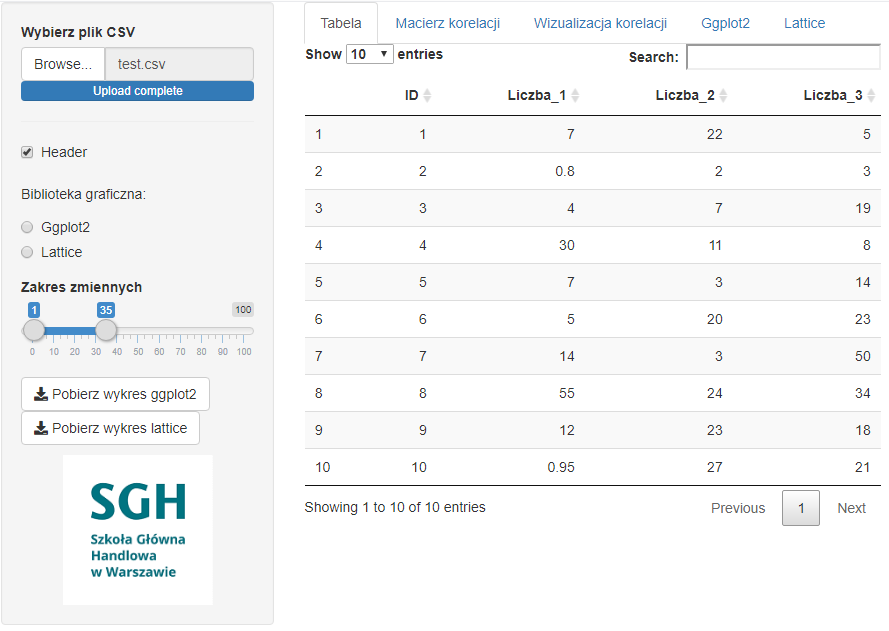Click the test.csv file name field

pyautogui.click(x=179, y=64)
